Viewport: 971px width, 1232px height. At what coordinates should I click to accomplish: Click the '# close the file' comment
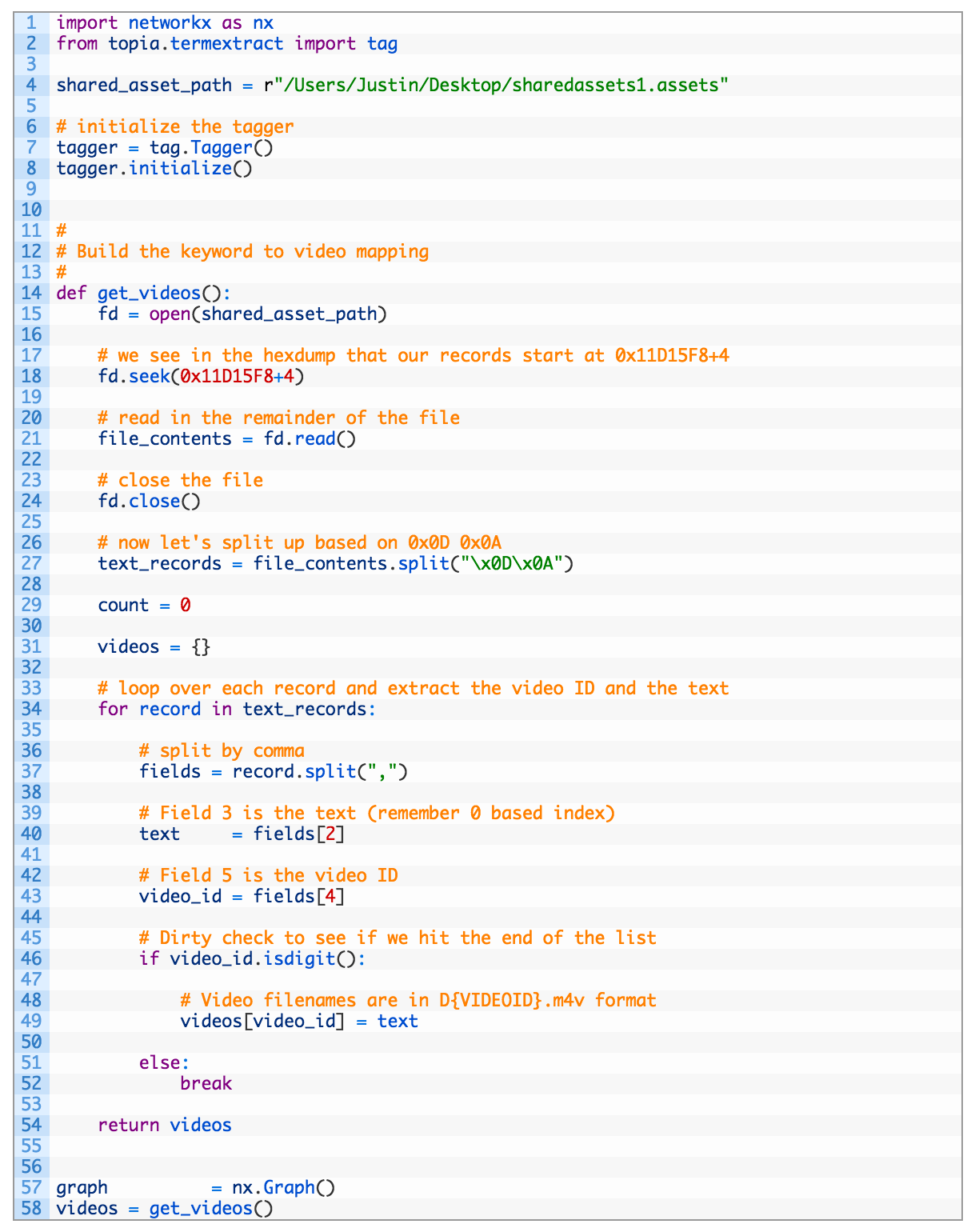[x=181, y=480]
